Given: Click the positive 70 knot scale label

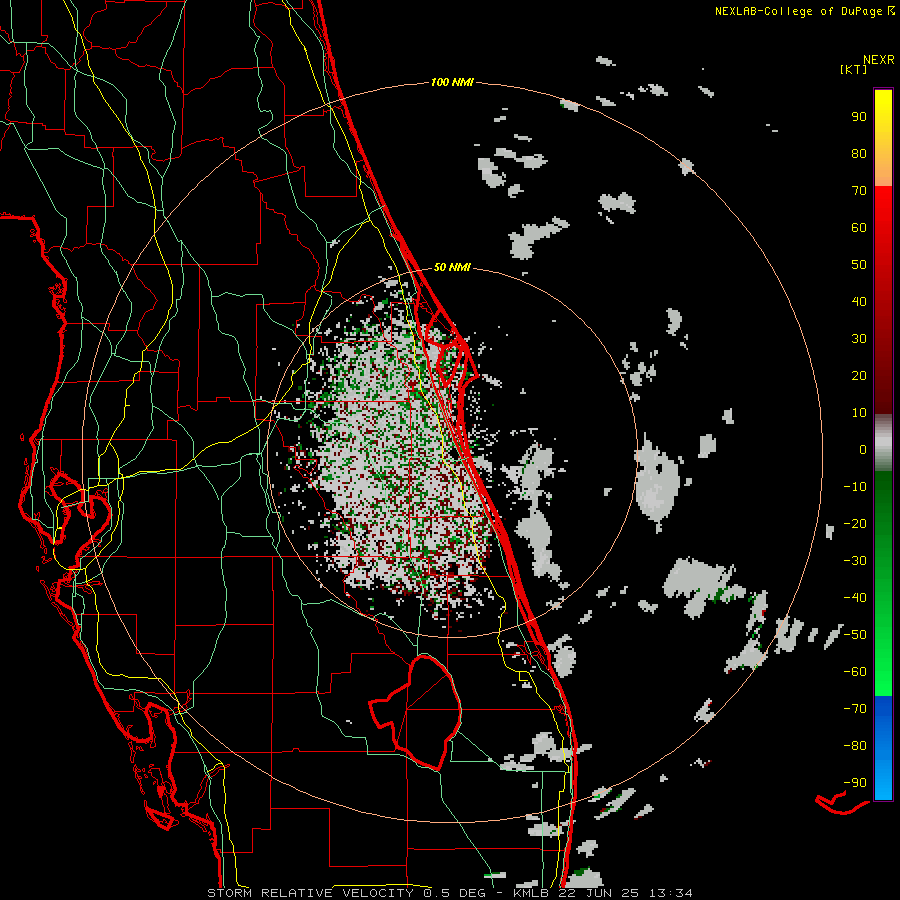Looking at the screenshot, I should (859, 191).
